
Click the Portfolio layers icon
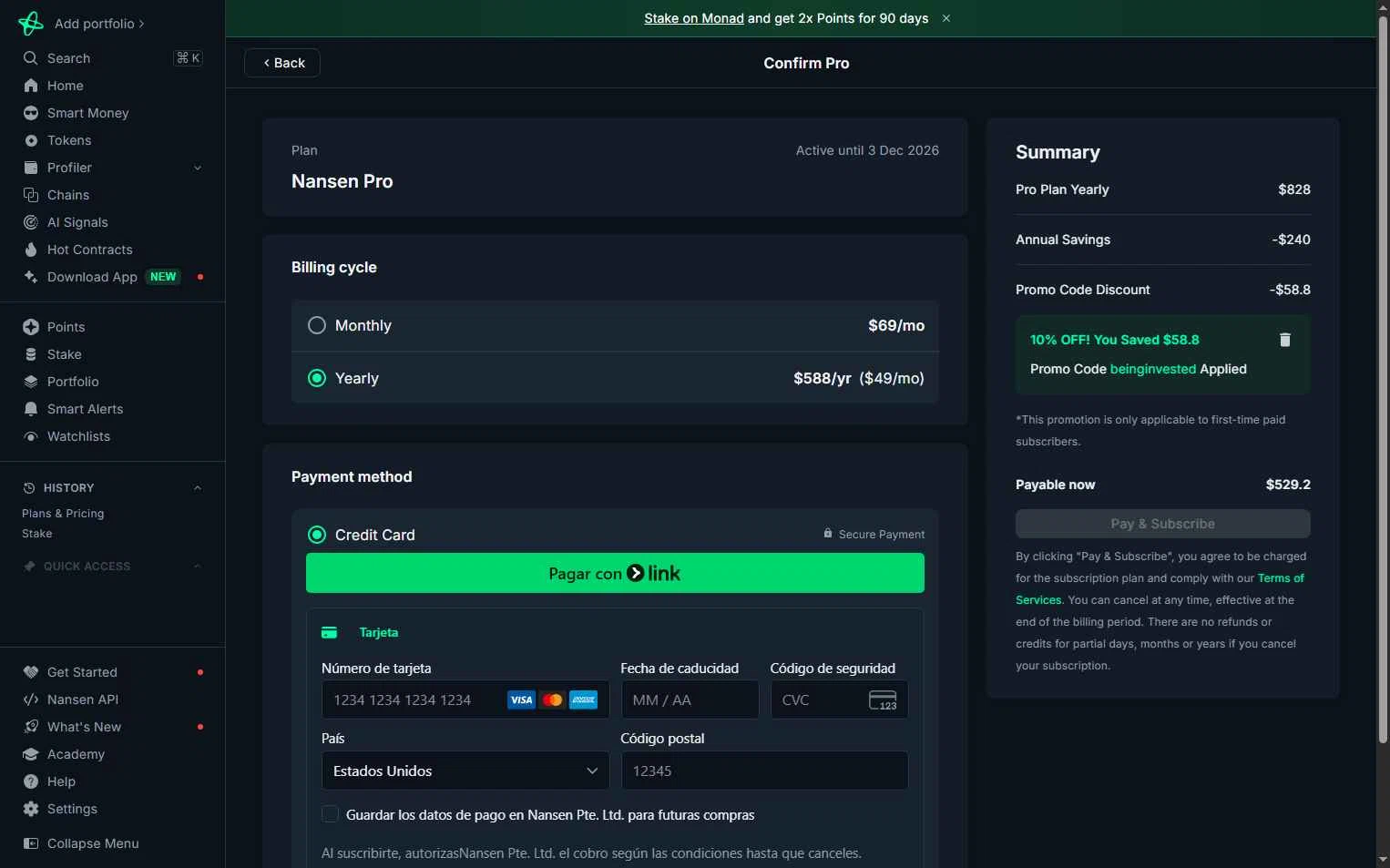(31, 382)
